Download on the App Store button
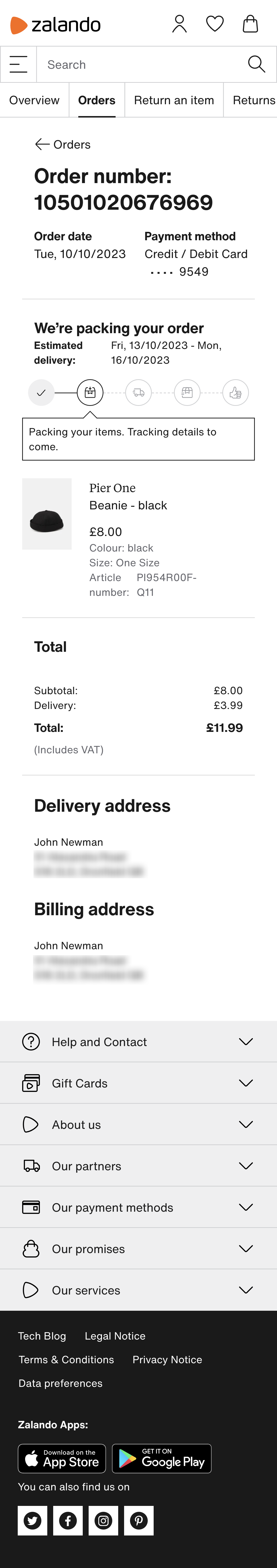Screen dimensions: 277x1568 click(62, 1458)
